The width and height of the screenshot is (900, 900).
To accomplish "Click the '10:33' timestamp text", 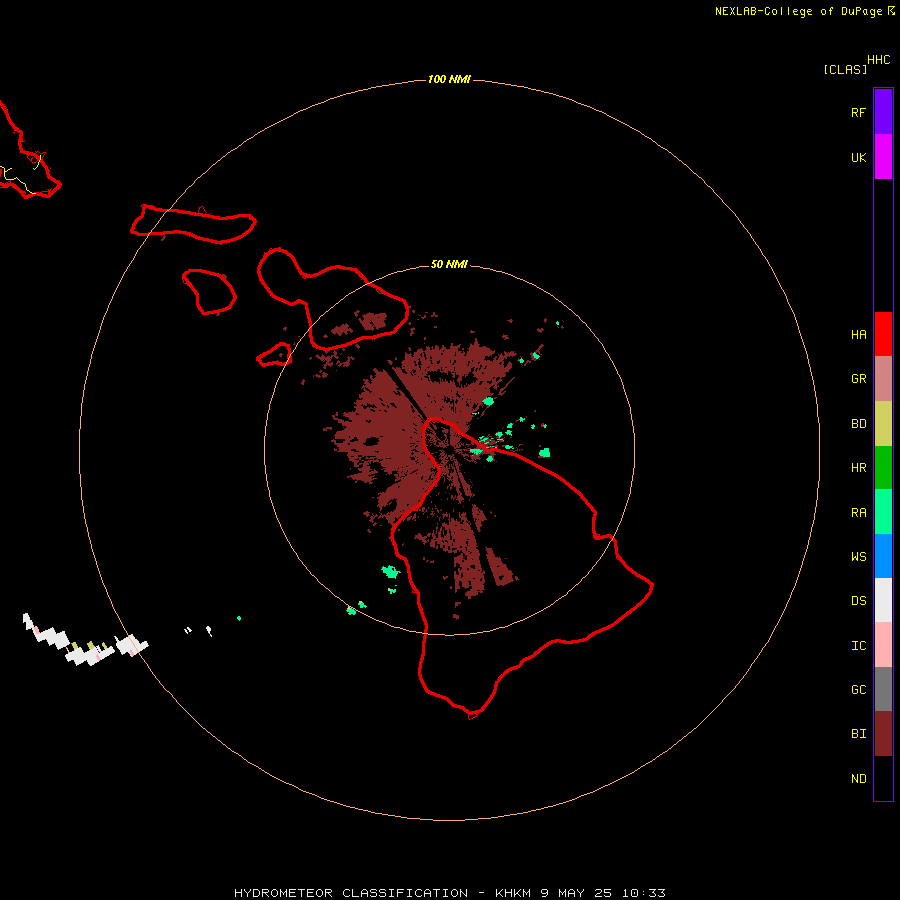I will click(x=643, y=893).
